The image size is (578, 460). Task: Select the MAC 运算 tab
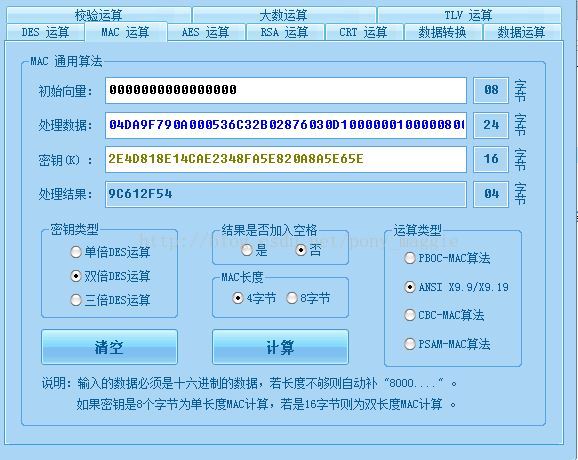click(126, 32)
